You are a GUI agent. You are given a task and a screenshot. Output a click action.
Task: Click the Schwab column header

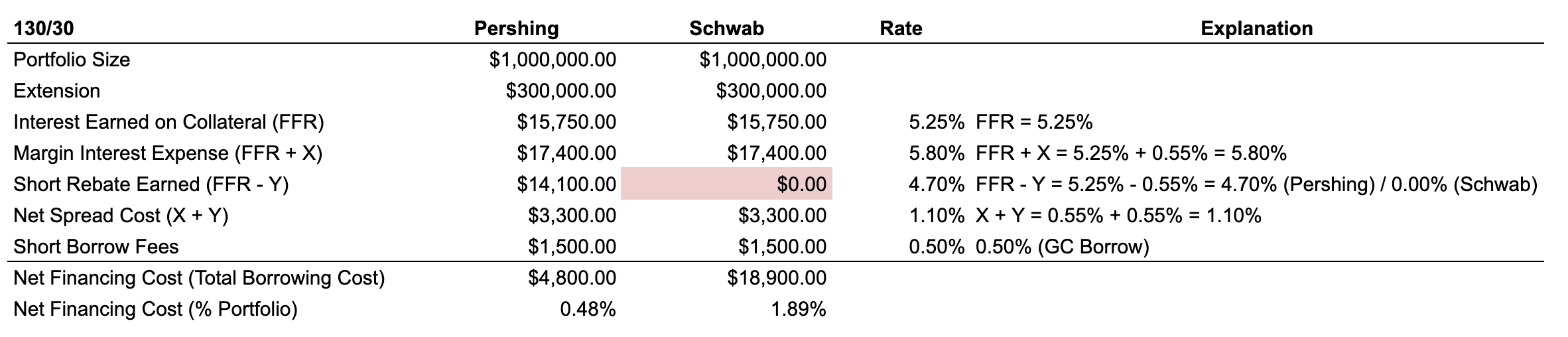(726, 29)
